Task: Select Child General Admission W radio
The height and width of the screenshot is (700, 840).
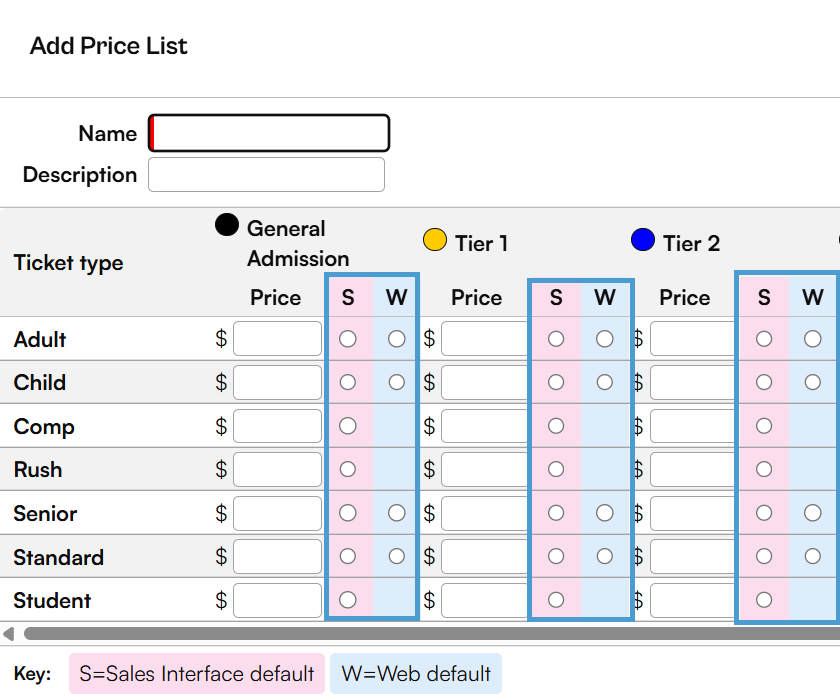Action: tap(396, 382)
